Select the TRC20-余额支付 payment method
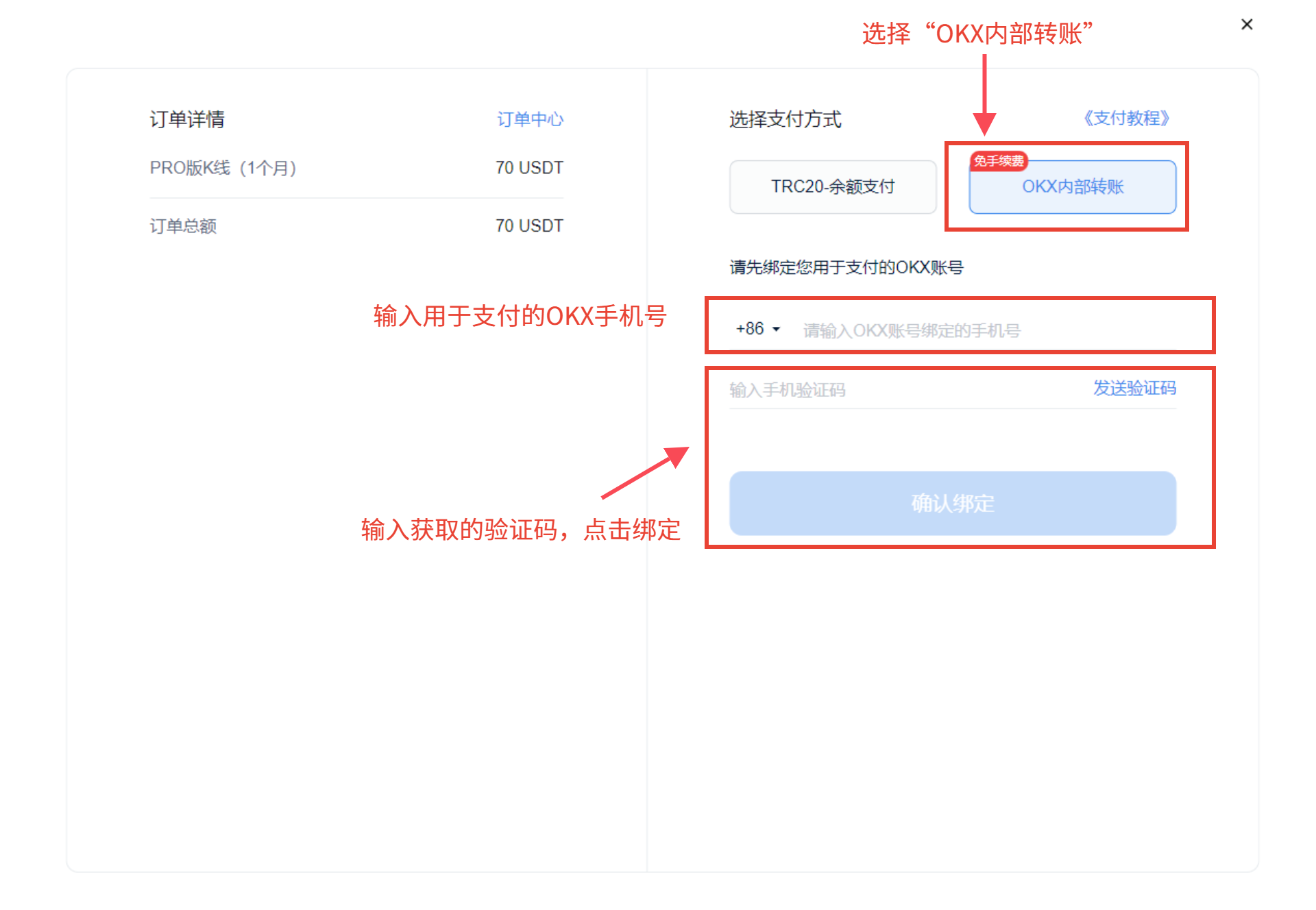Viewport: 1316px width, 910px height. [833, 186]
